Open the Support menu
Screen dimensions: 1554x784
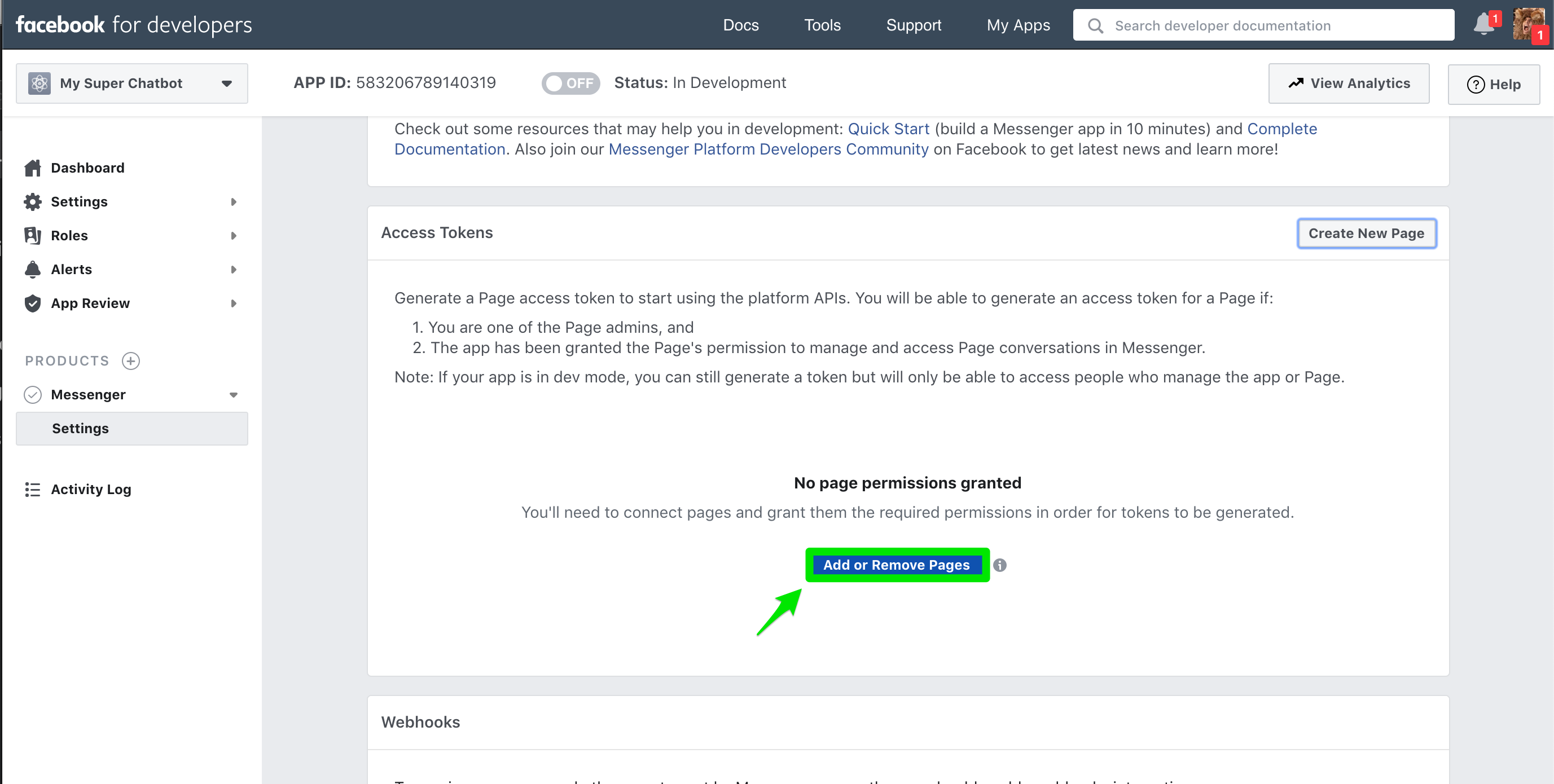(914, 25)
